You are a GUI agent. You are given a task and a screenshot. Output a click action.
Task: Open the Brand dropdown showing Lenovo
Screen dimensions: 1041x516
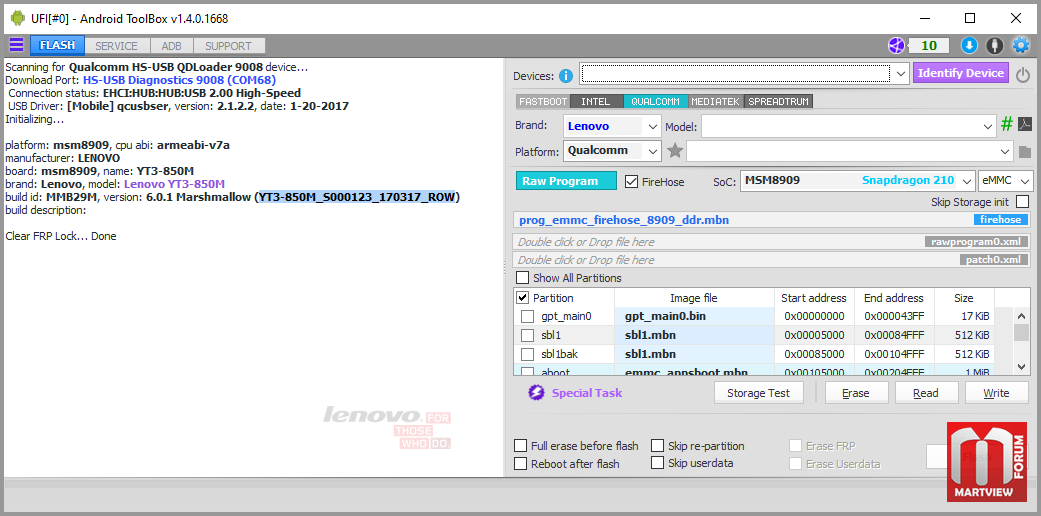tap(653, 126)
